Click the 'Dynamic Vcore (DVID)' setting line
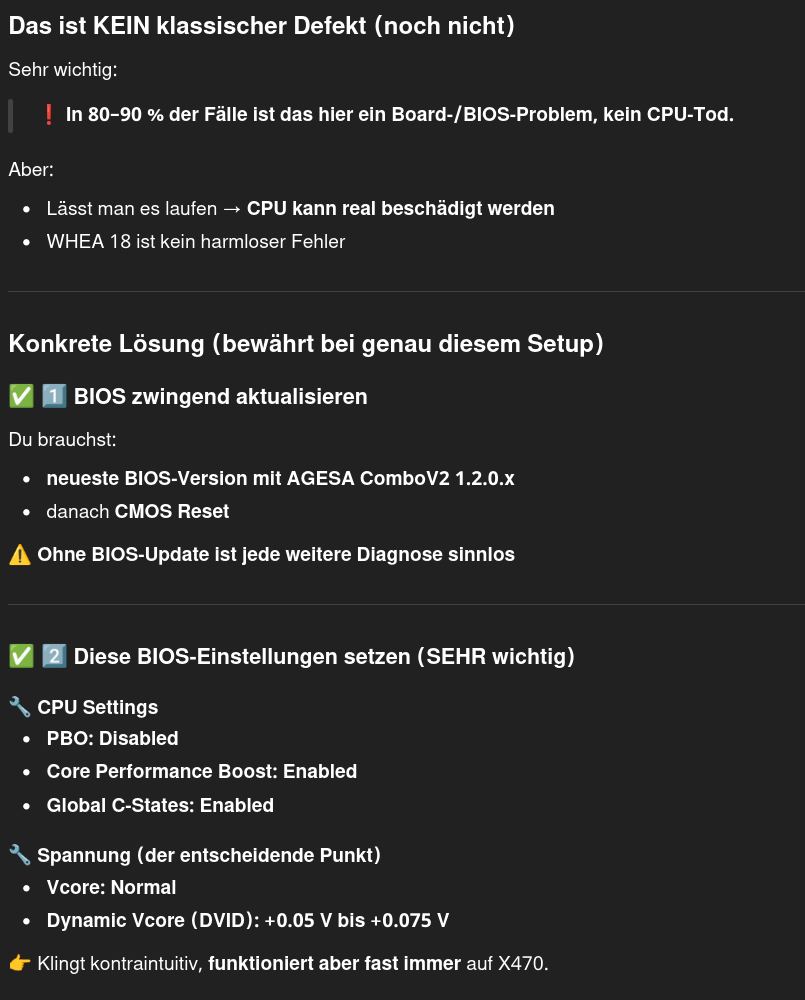The image size is (805, 1000). click(247, 921)
